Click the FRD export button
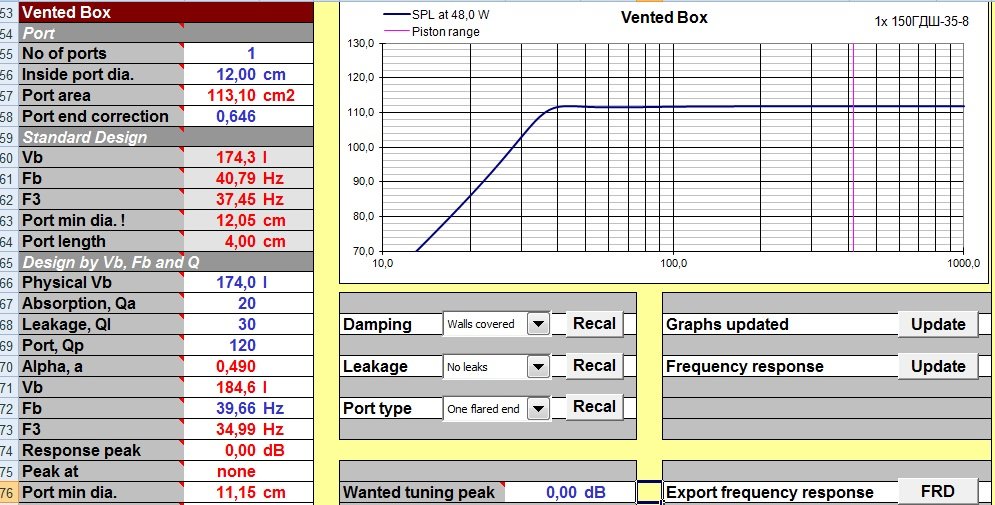The width and height of the screenshot is (995, 505). tap(937, 491)
